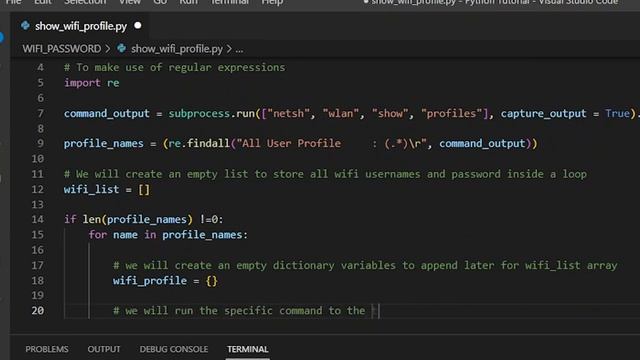Image resolution: width=640 pixels, height=360 pixels.
Task: Switch to the PROBLEMS panel tab
Action: click(x=47, y=349)
